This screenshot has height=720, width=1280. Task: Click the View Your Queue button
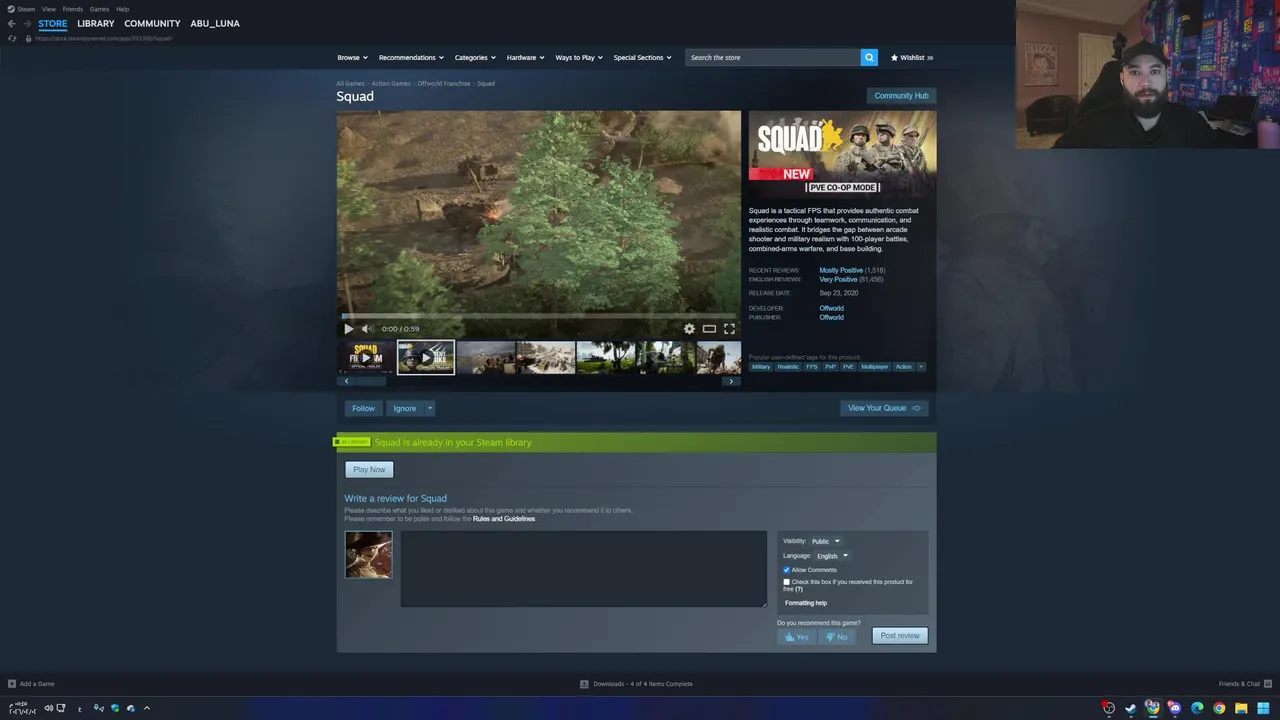pos(884,408)
